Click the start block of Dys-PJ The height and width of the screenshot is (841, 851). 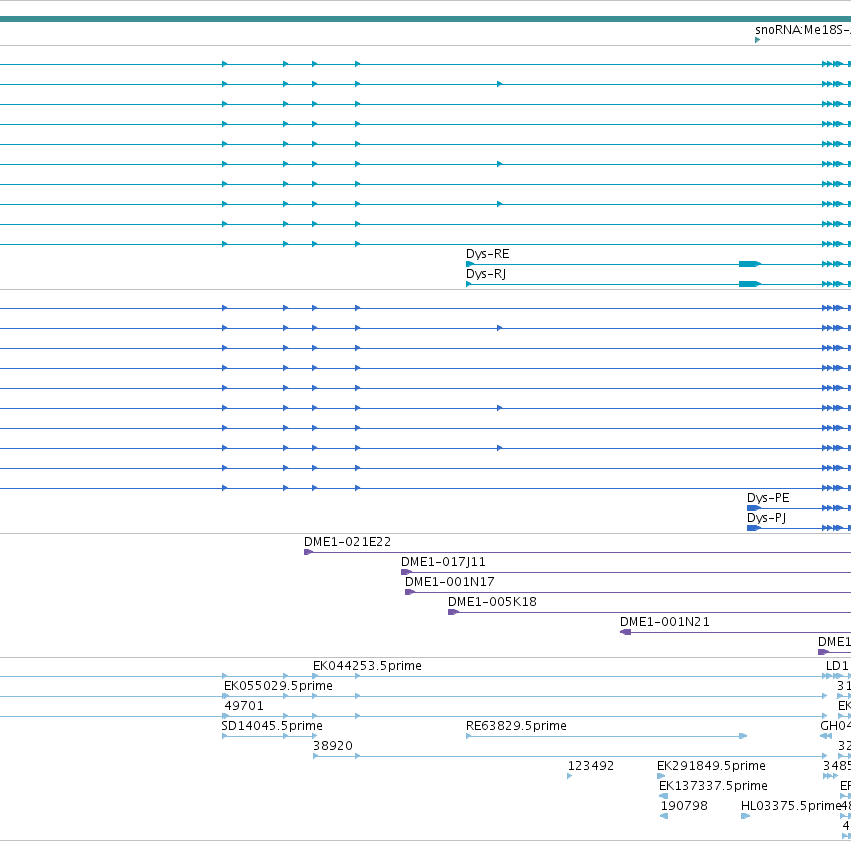(753, 528)
